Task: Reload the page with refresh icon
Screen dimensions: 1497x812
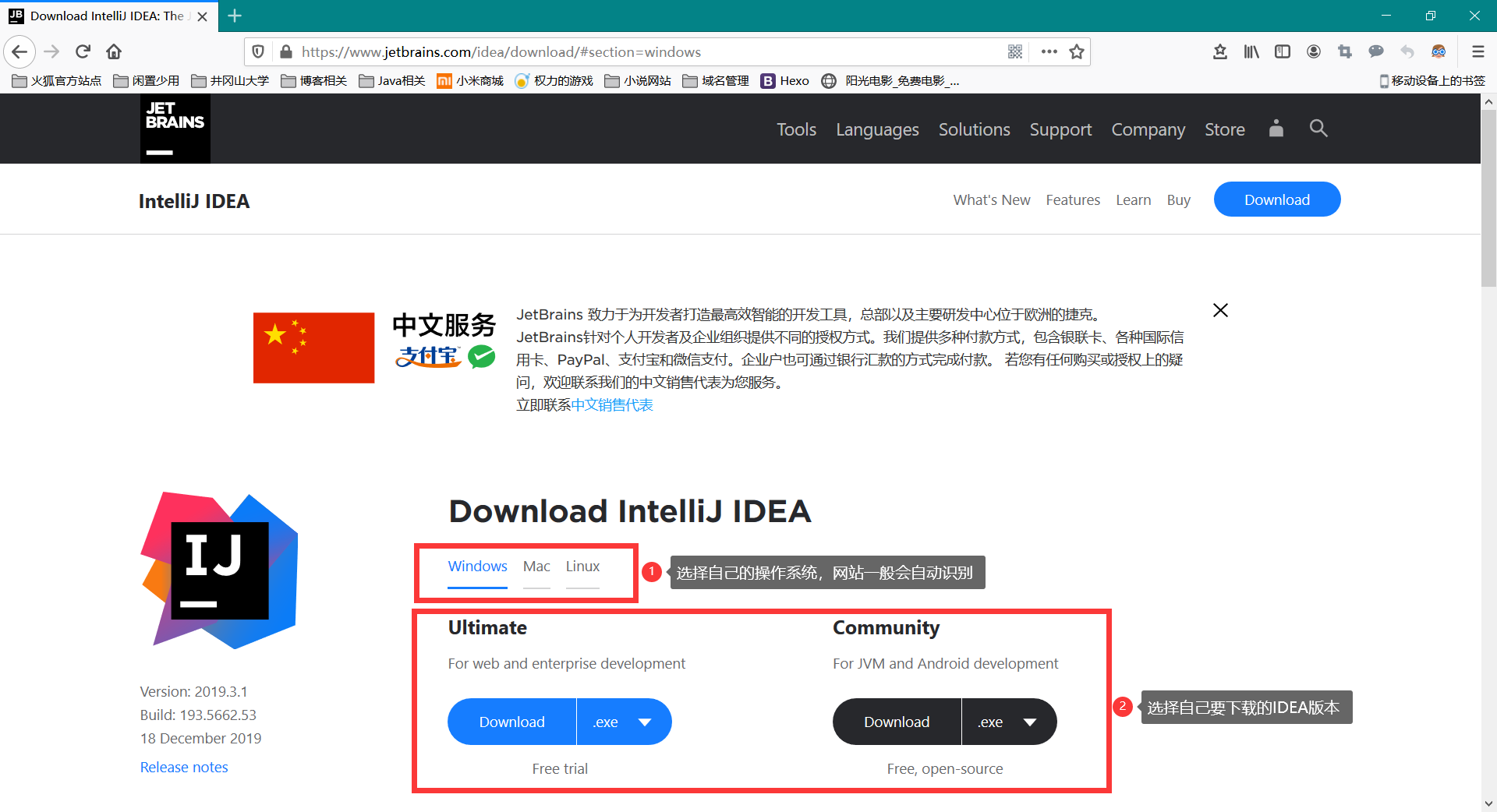Action: [x=83, y=52]
